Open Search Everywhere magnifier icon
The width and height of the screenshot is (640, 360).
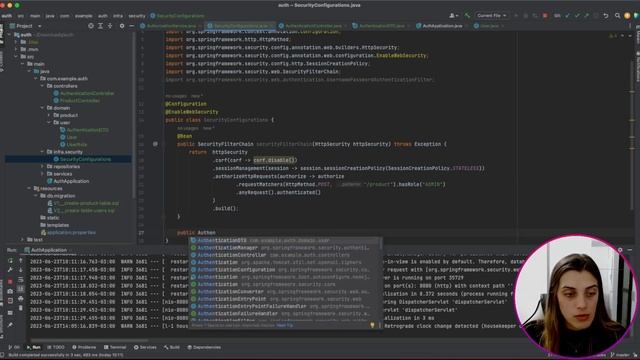(617, 16)
